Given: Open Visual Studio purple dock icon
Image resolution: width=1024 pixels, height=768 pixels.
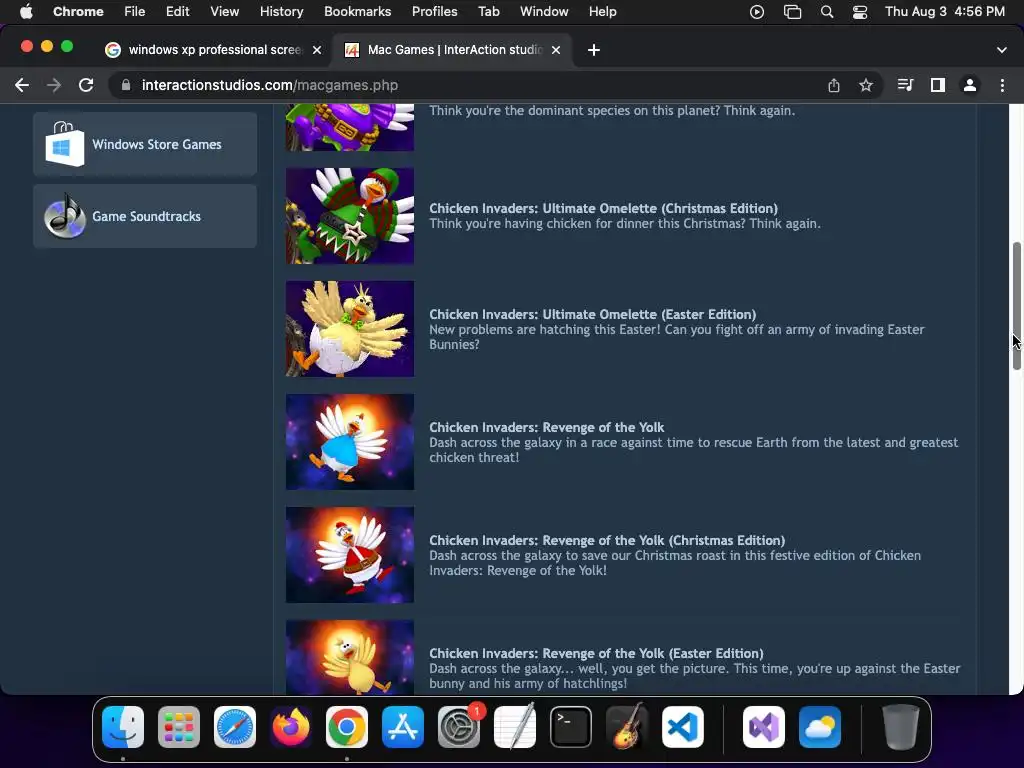Looking at the screenshot, I should 764,727.
